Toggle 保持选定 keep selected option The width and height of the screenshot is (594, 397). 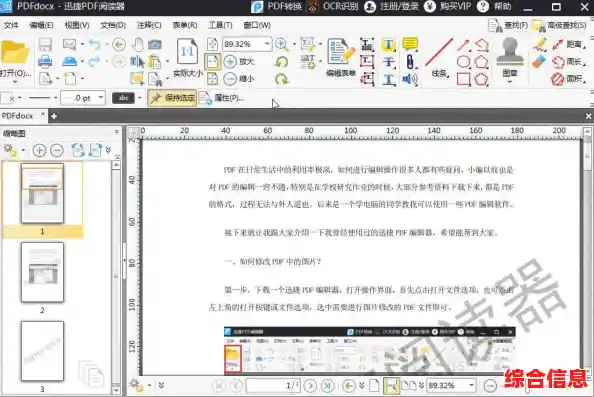[x=172, y=98]
